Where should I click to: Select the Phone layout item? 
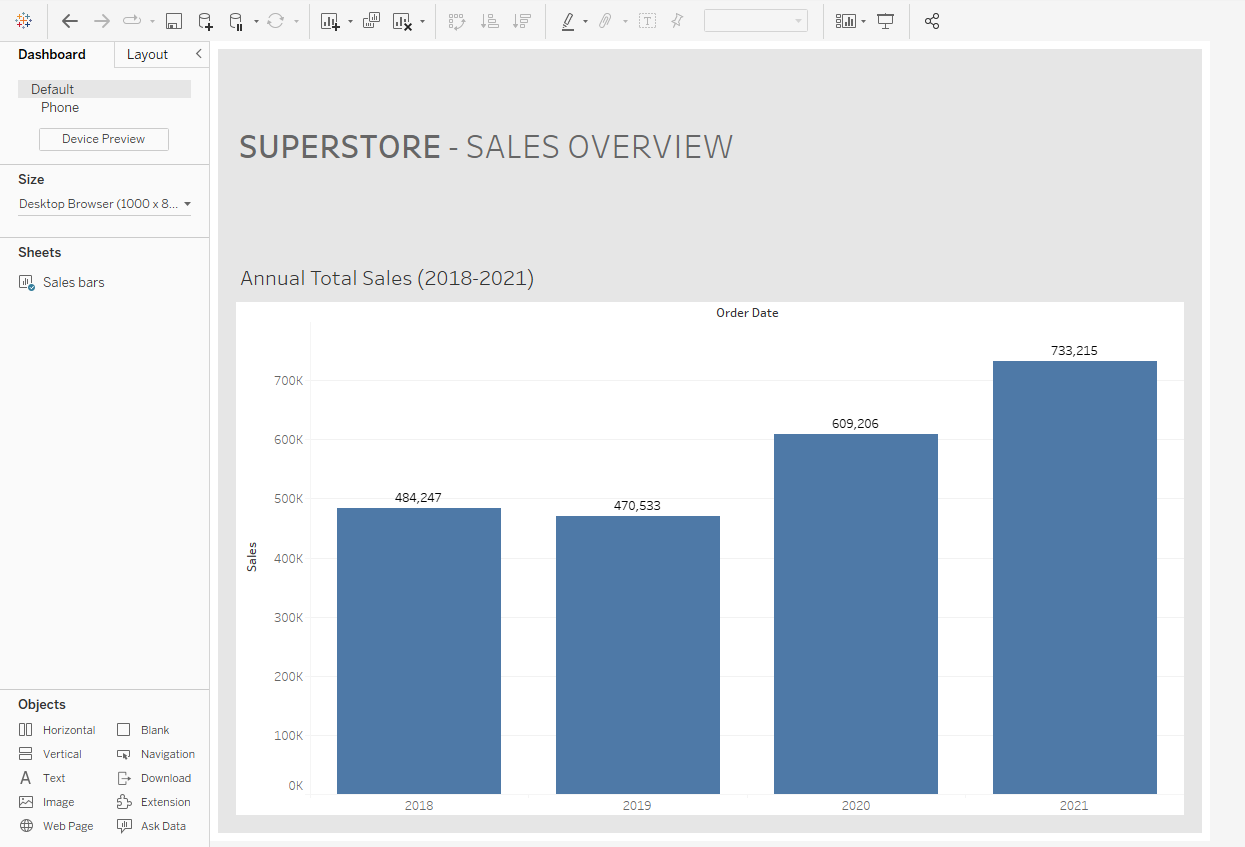pos(60,108)
